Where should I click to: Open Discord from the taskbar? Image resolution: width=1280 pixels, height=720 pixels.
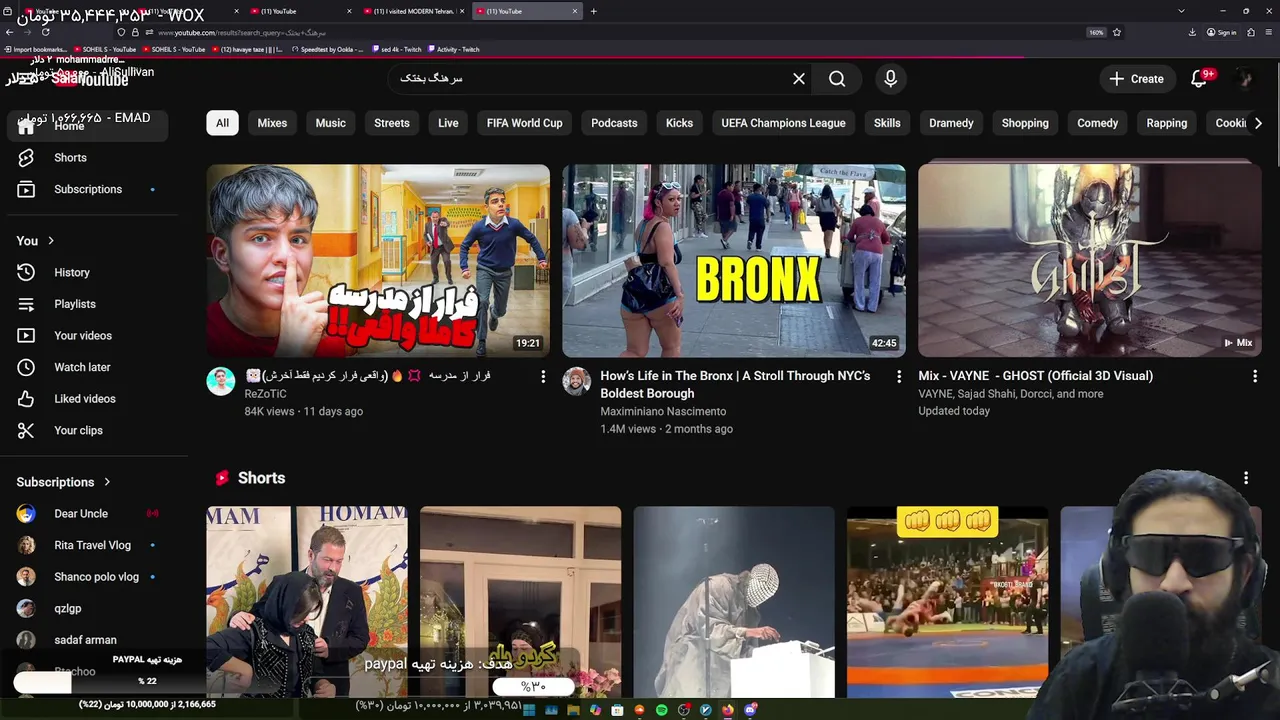click(x=750, y=710)
